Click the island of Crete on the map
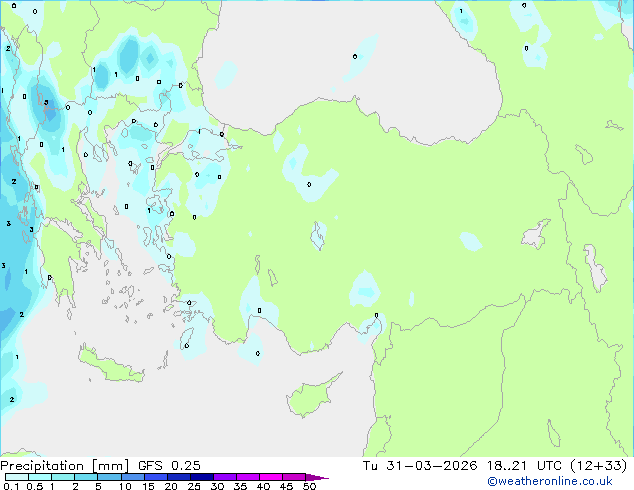Viewport: 634px width, 490px height. pos(111,366)
